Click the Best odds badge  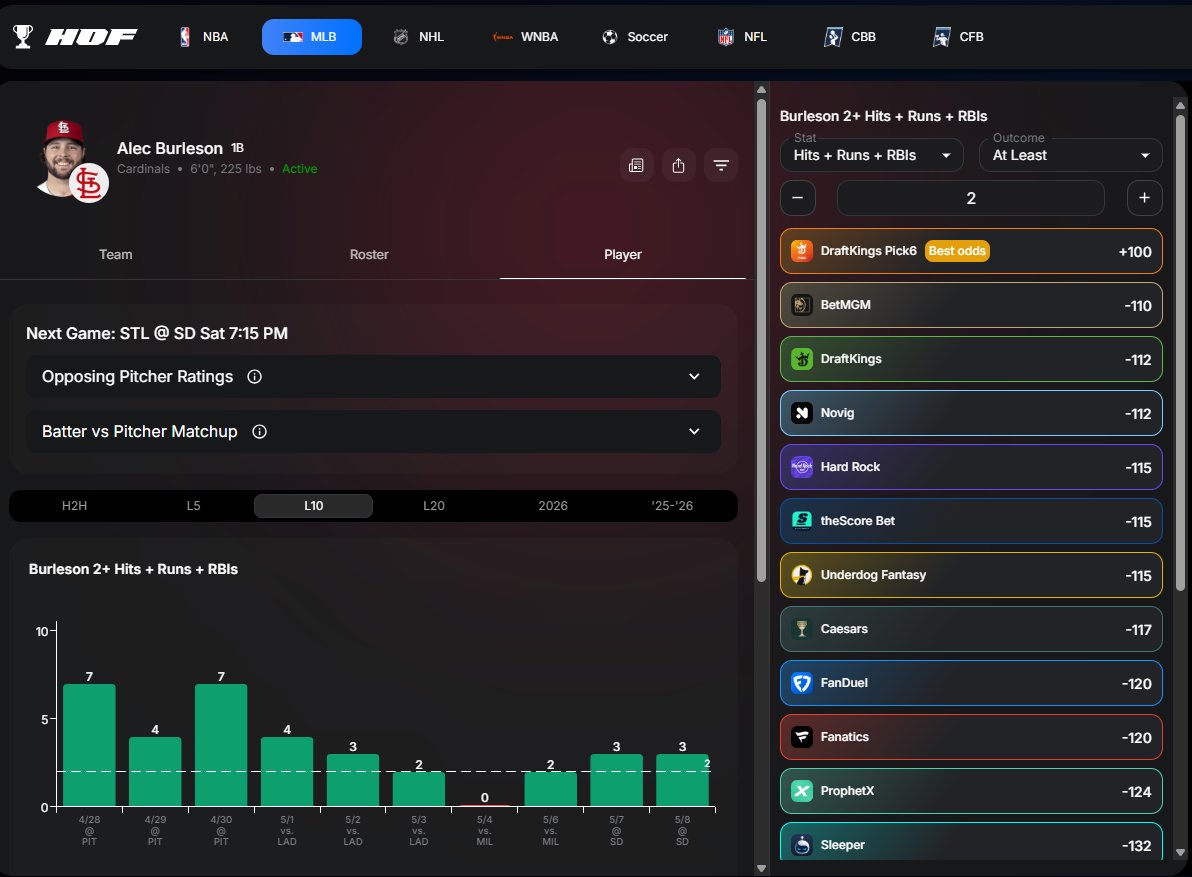tap(957, 251)
